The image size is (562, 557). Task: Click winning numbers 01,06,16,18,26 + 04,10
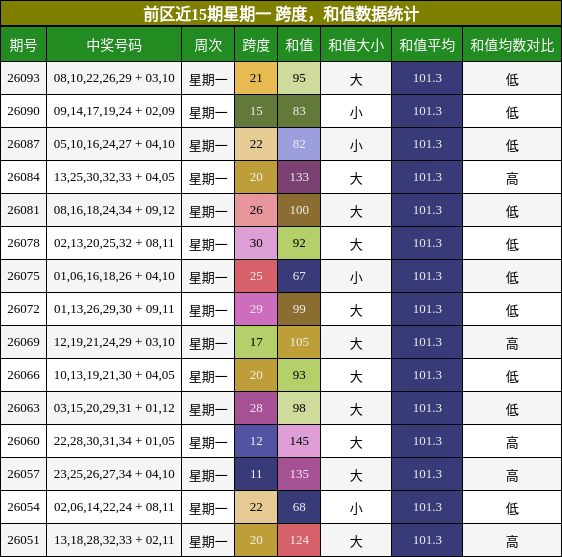point(114,276)
